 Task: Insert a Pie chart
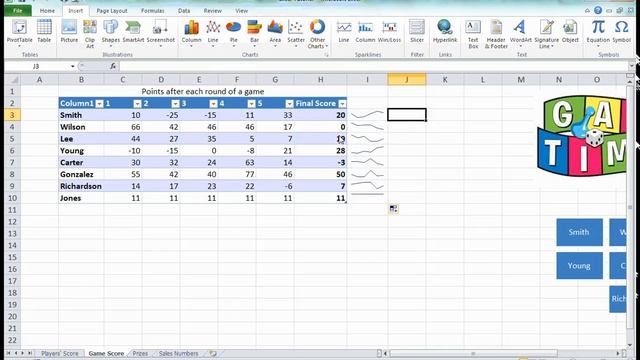(x=233, y=33)
